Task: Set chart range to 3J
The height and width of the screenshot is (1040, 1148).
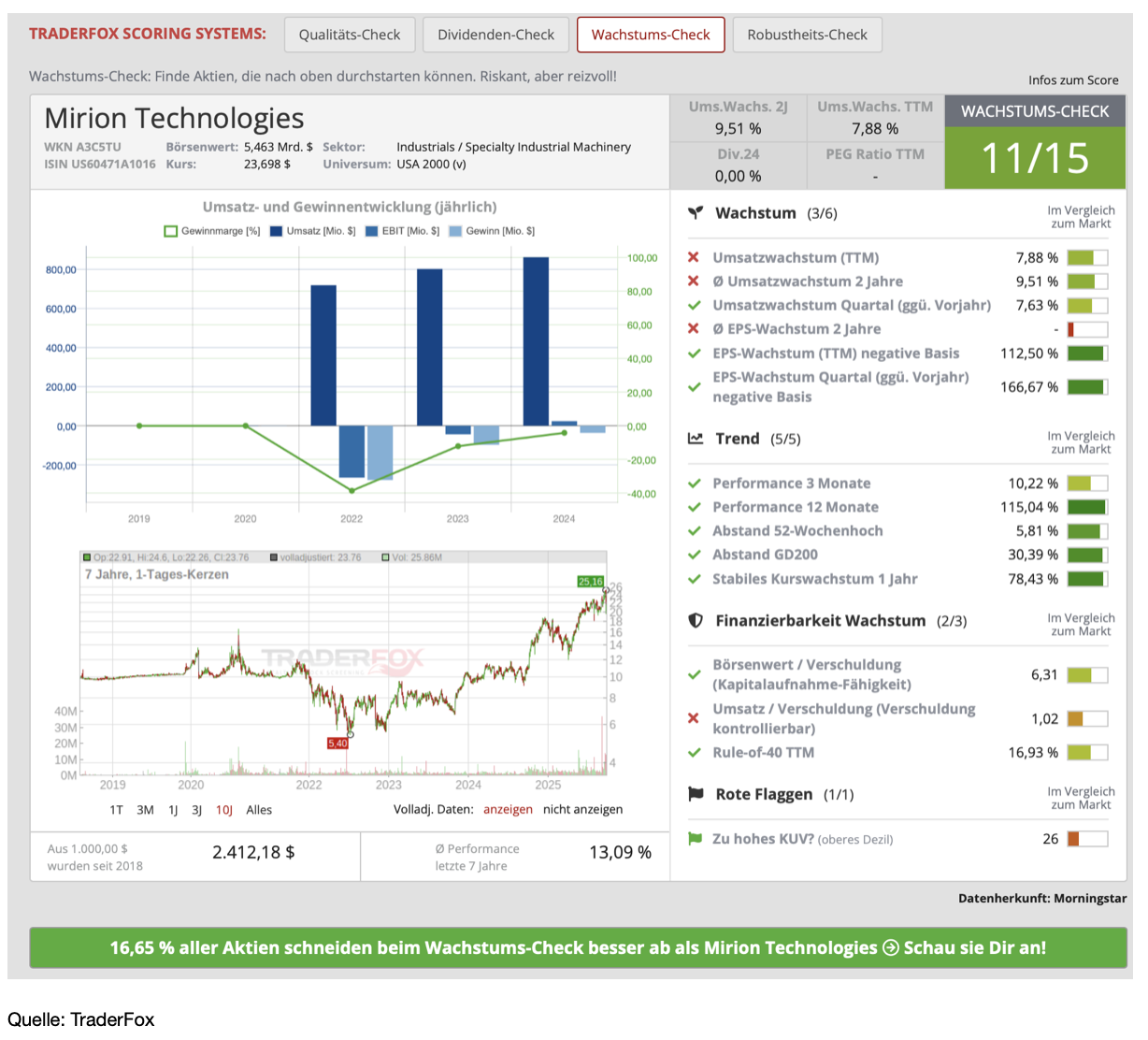Action: [x=196, y=810]
